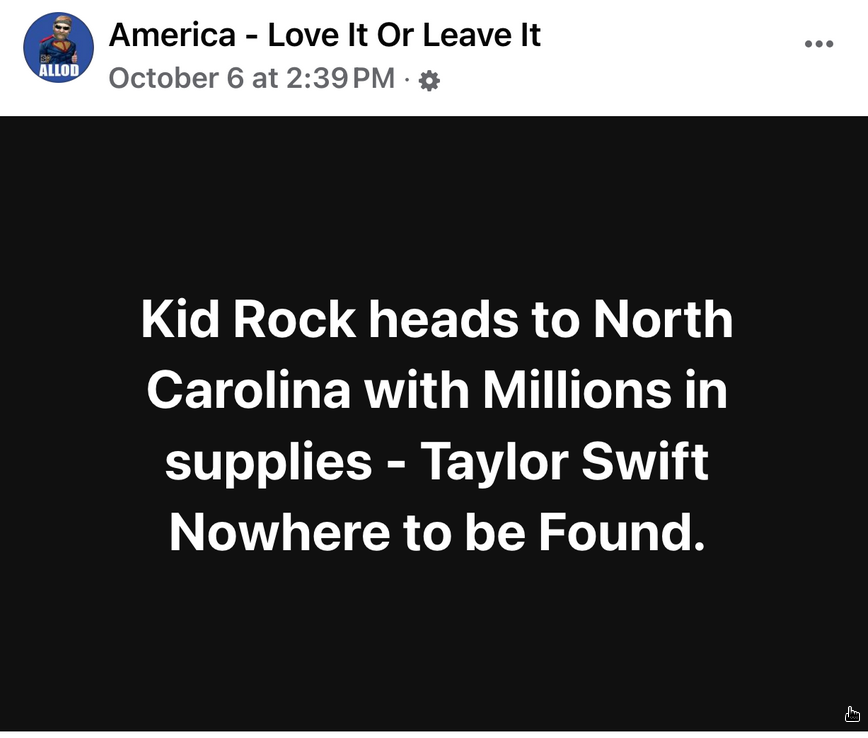
Task: Open the three-dot post options menu
Action: click(x=818, y=44)
